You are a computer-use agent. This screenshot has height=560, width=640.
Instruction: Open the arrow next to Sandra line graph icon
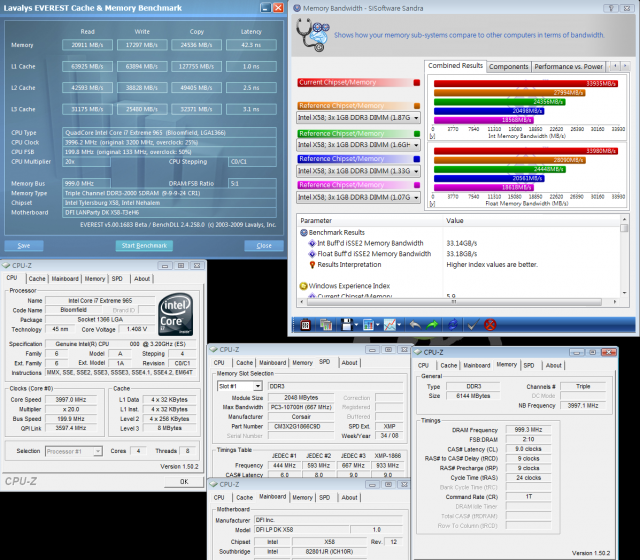[399, 325]
